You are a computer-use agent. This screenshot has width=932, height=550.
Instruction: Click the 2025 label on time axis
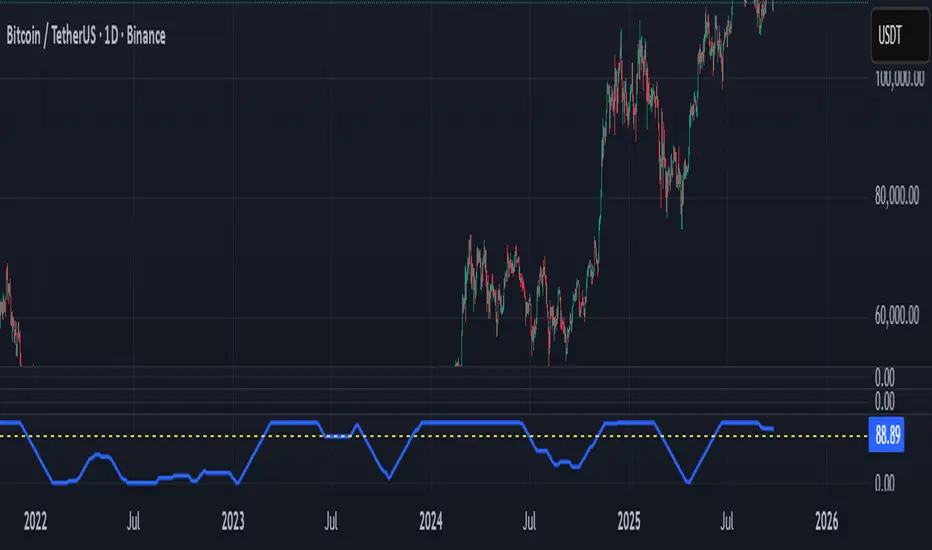(x=629, y=521)
